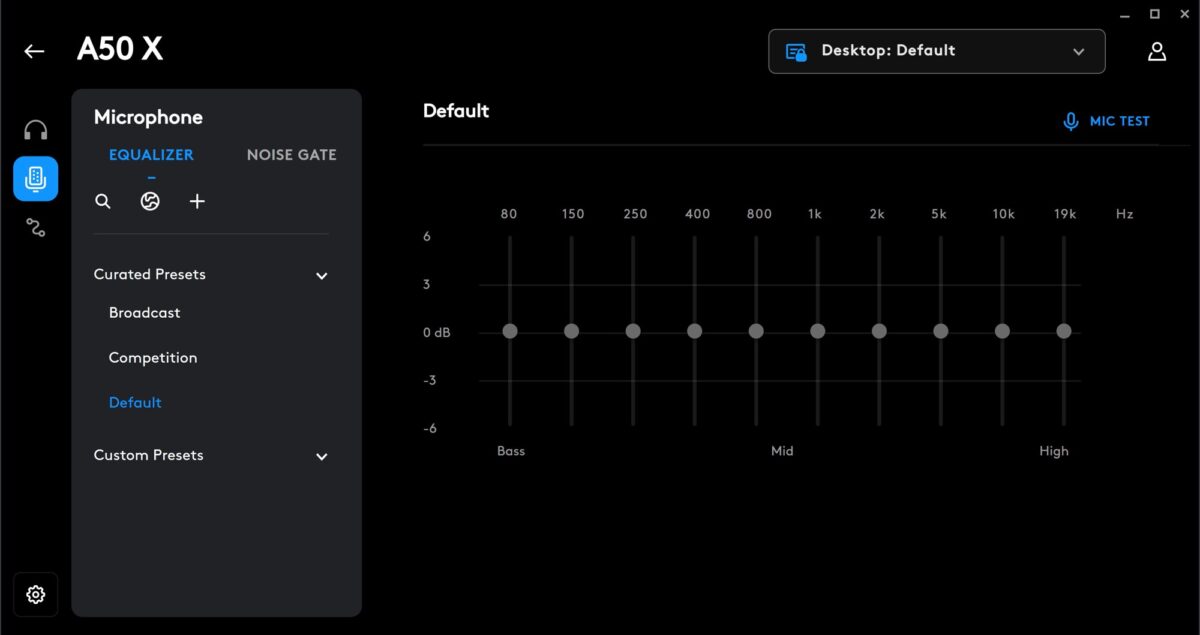Collapse the Curated Presets section
The image size is (1200, 635).
coord(322,276)
